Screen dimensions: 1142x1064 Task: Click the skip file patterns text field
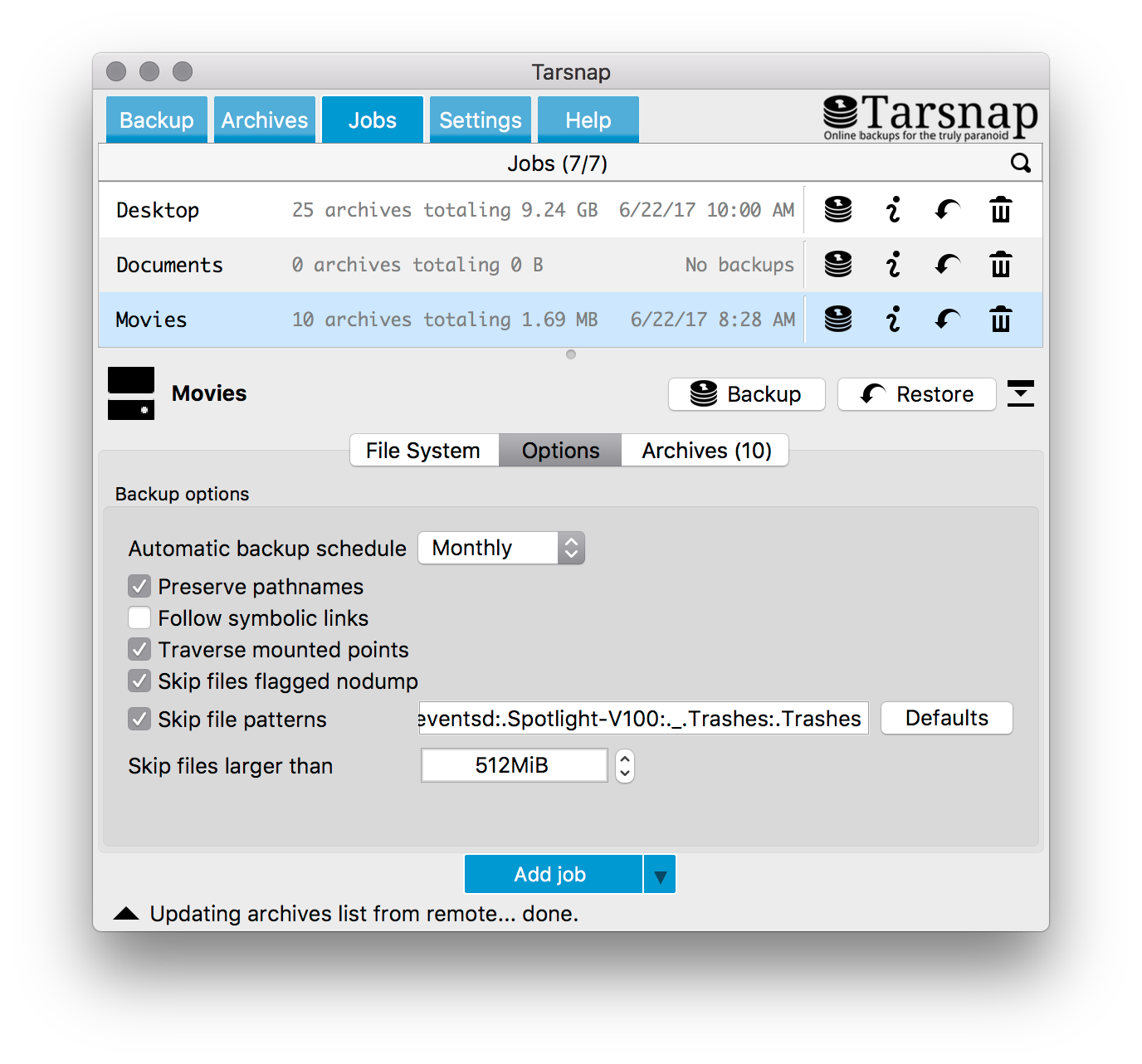pos(643,718)
